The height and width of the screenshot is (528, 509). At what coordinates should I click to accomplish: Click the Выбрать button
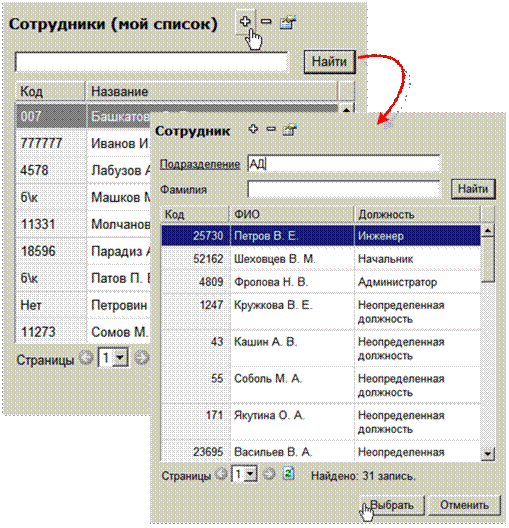pyautogui.click(x=392, y=505)
